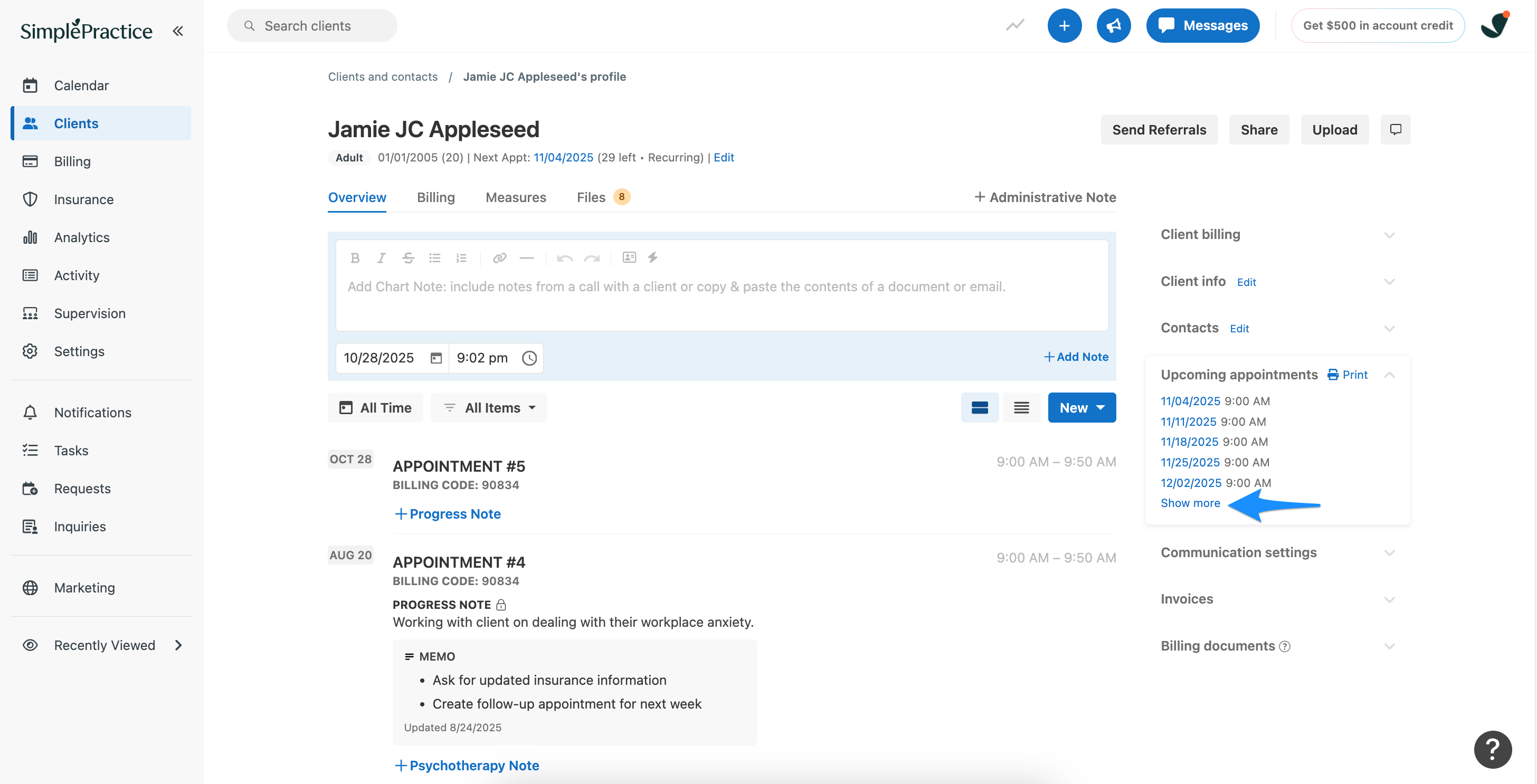Open the account avatar menu
This screenshot has height=784, width=1537.
point(1495,26)
